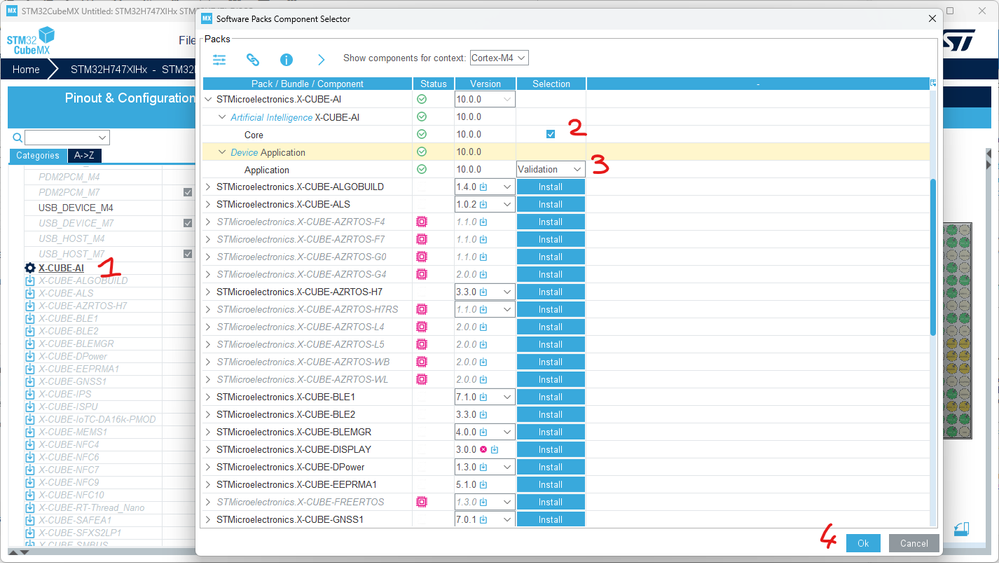The height and width of the screenshot is (563, 999).
Task: Click download icon beside X-CUBE-GNSS1 in sidebar
Action: point(30,381)
